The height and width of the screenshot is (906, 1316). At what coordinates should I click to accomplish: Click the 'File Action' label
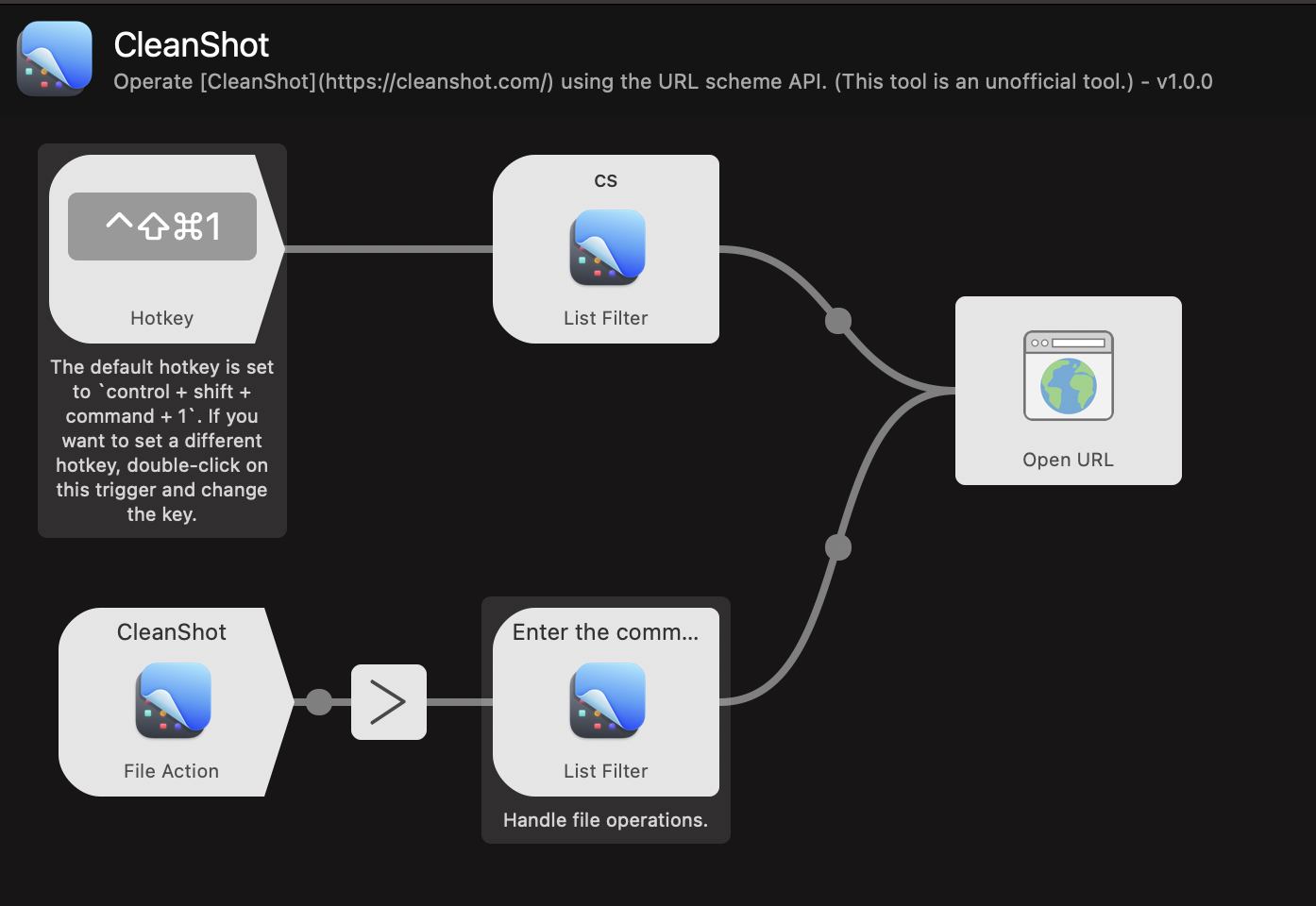[172, 771]
